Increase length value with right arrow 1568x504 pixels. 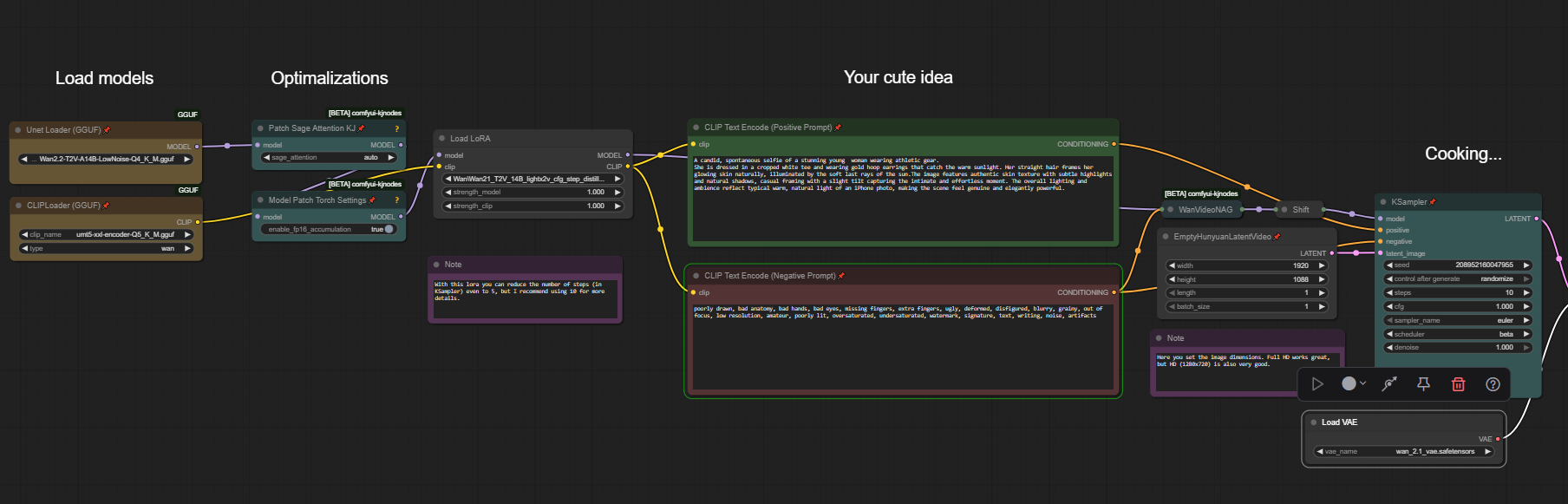[1322, 293]
